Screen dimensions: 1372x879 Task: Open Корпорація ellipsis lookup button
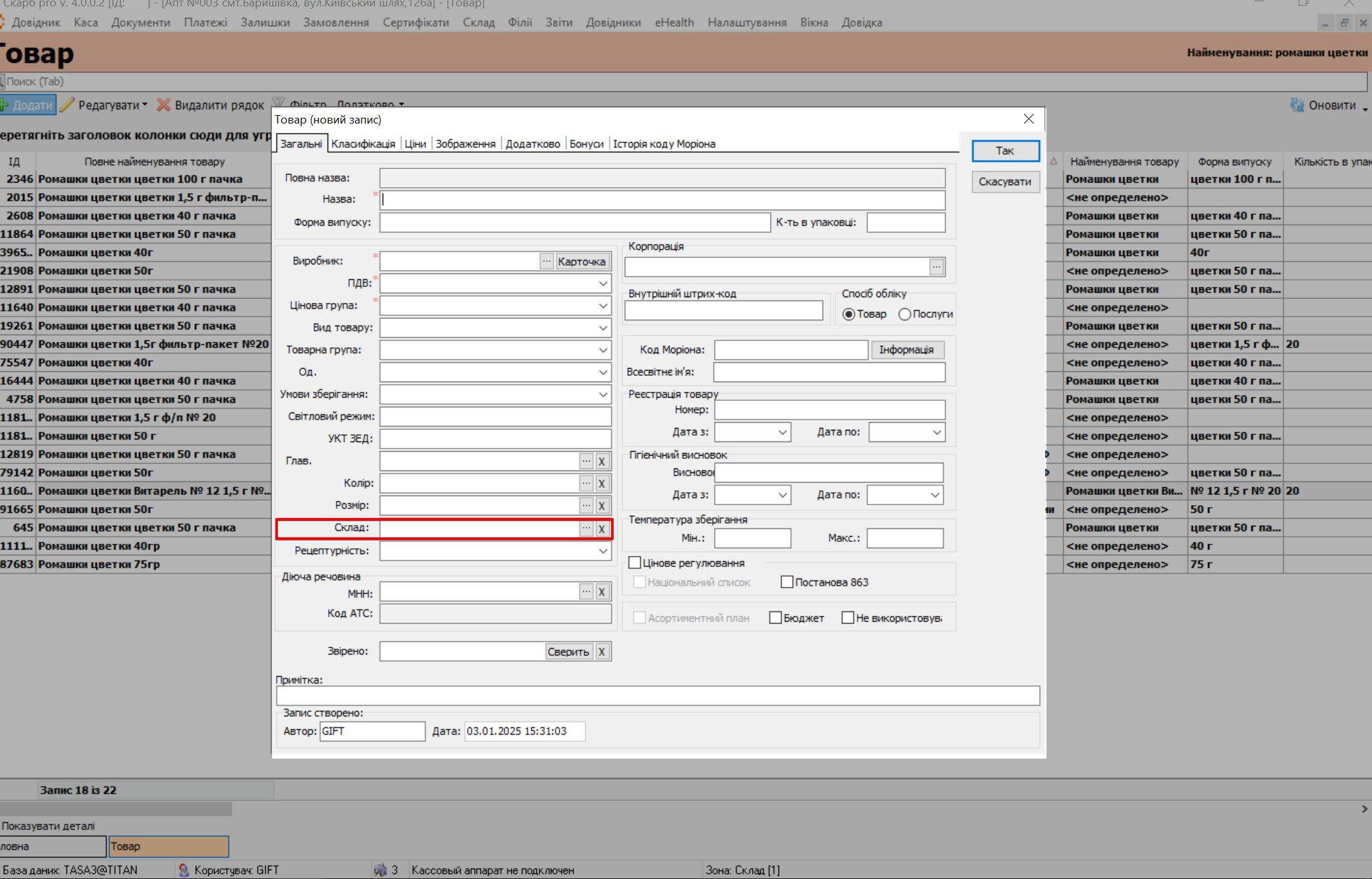pyautogui.click(x=937, y=266)
